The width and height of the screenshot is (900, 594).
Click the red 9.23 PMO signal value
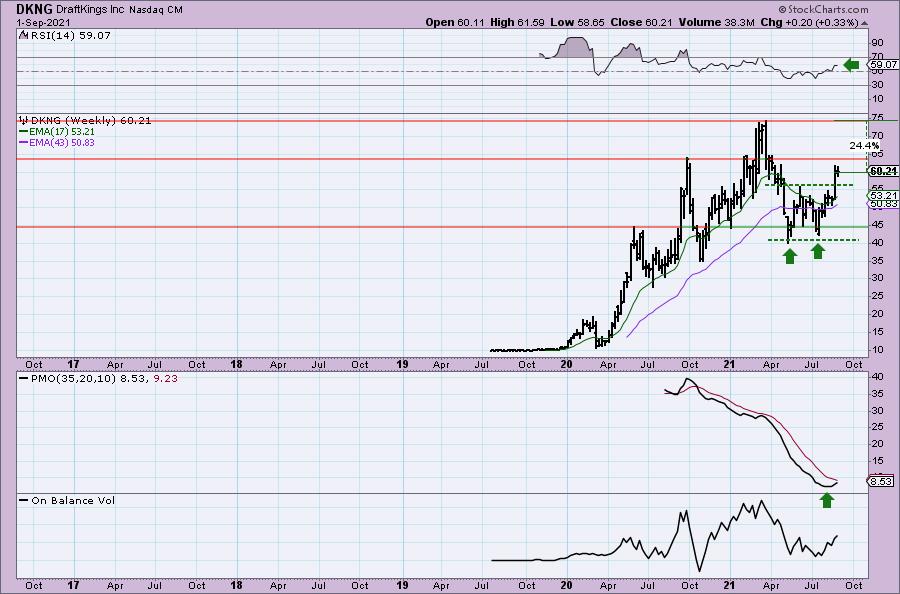[166, 379]
